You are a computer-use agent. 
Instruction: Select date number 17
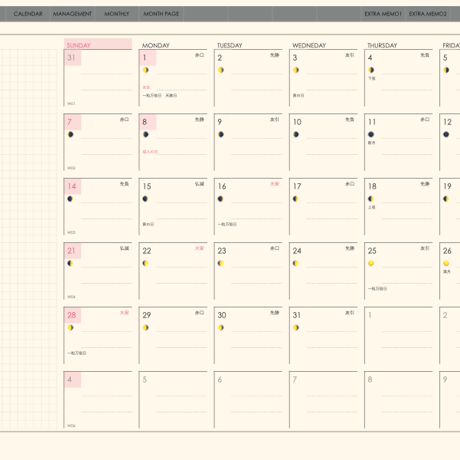pyautogui.click(x=297, y=186)
